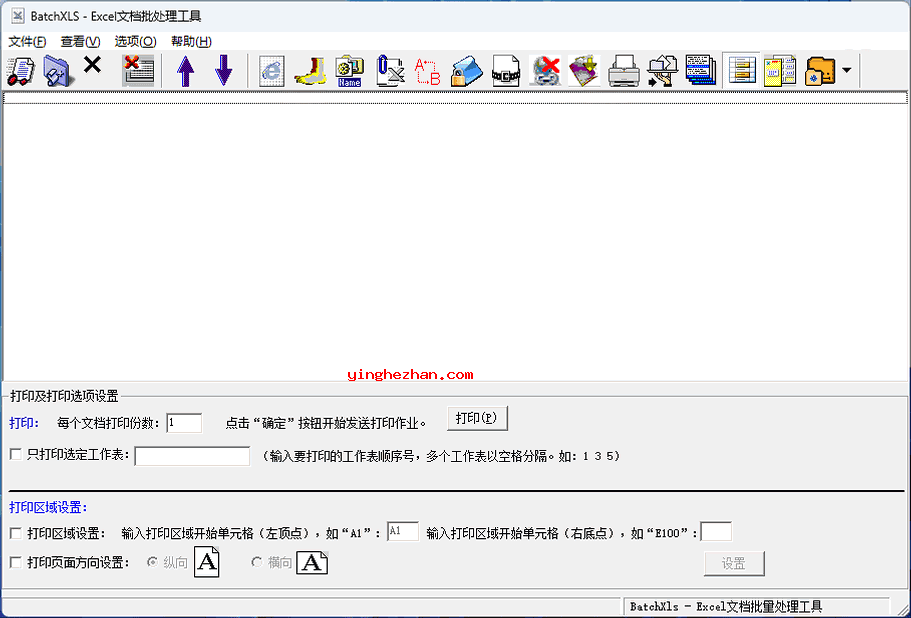Click the belted document toolbar icon
911x618 pixels.
[x=505, y=71]
